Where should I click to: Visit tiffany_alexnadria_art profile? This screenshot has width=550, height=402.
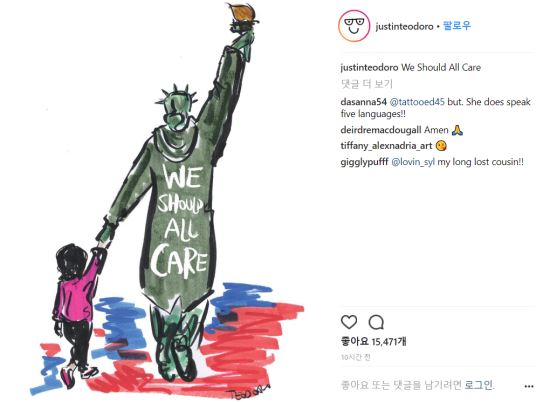pyautogui.click(x=386, y=146)
